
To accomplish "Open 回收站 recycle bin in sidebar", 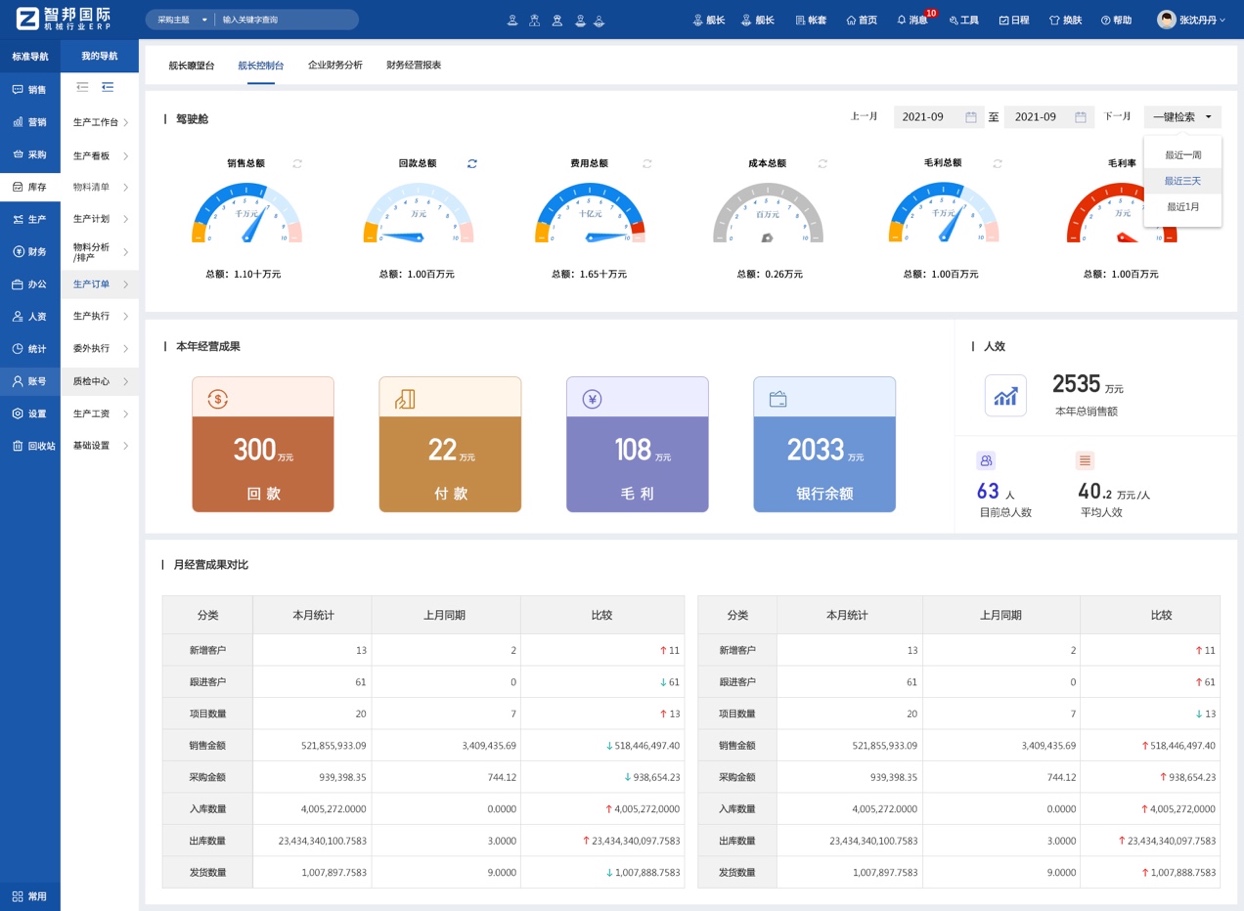I will (x=30, y=446).
